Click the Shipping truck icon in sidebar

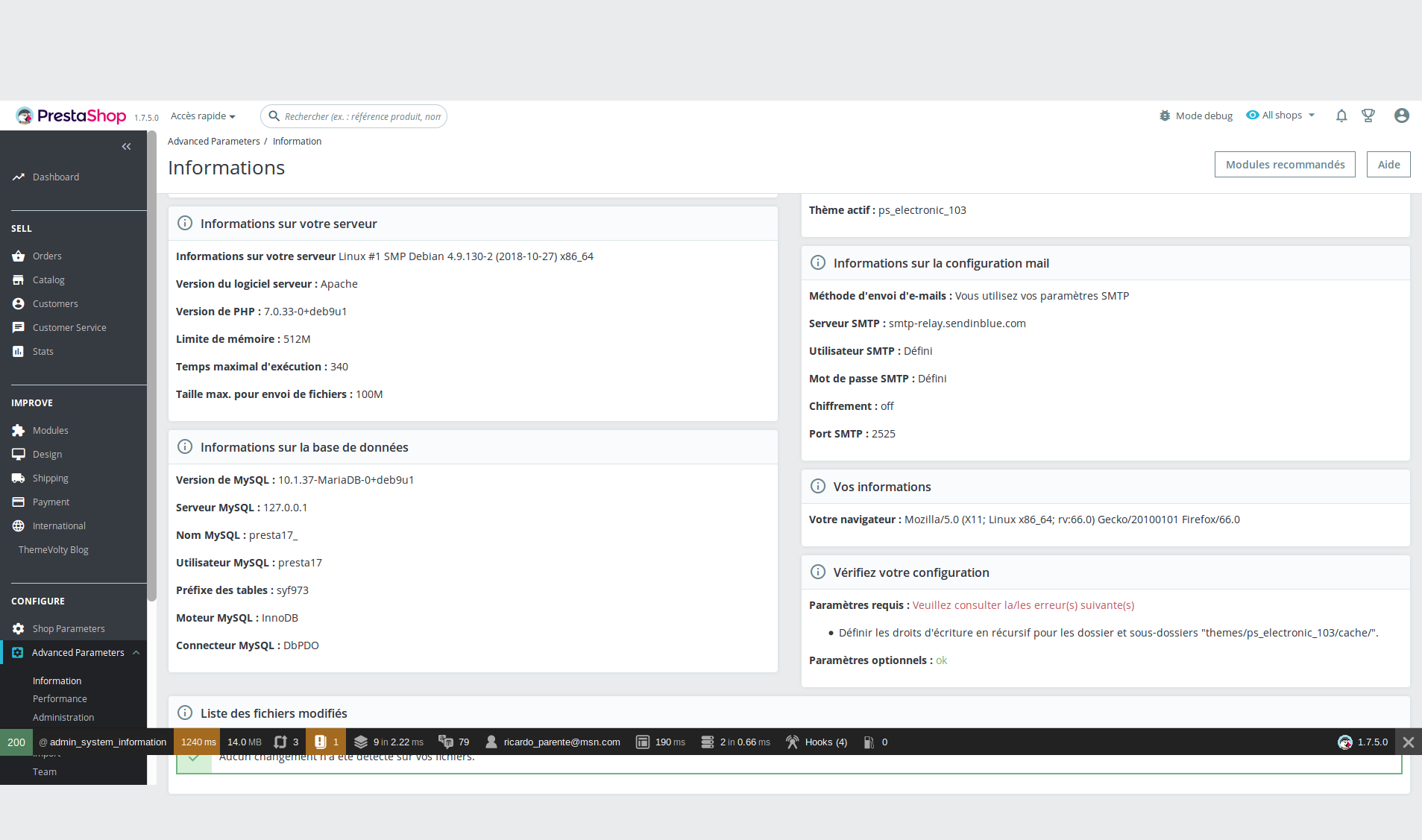tap(19, 478)
